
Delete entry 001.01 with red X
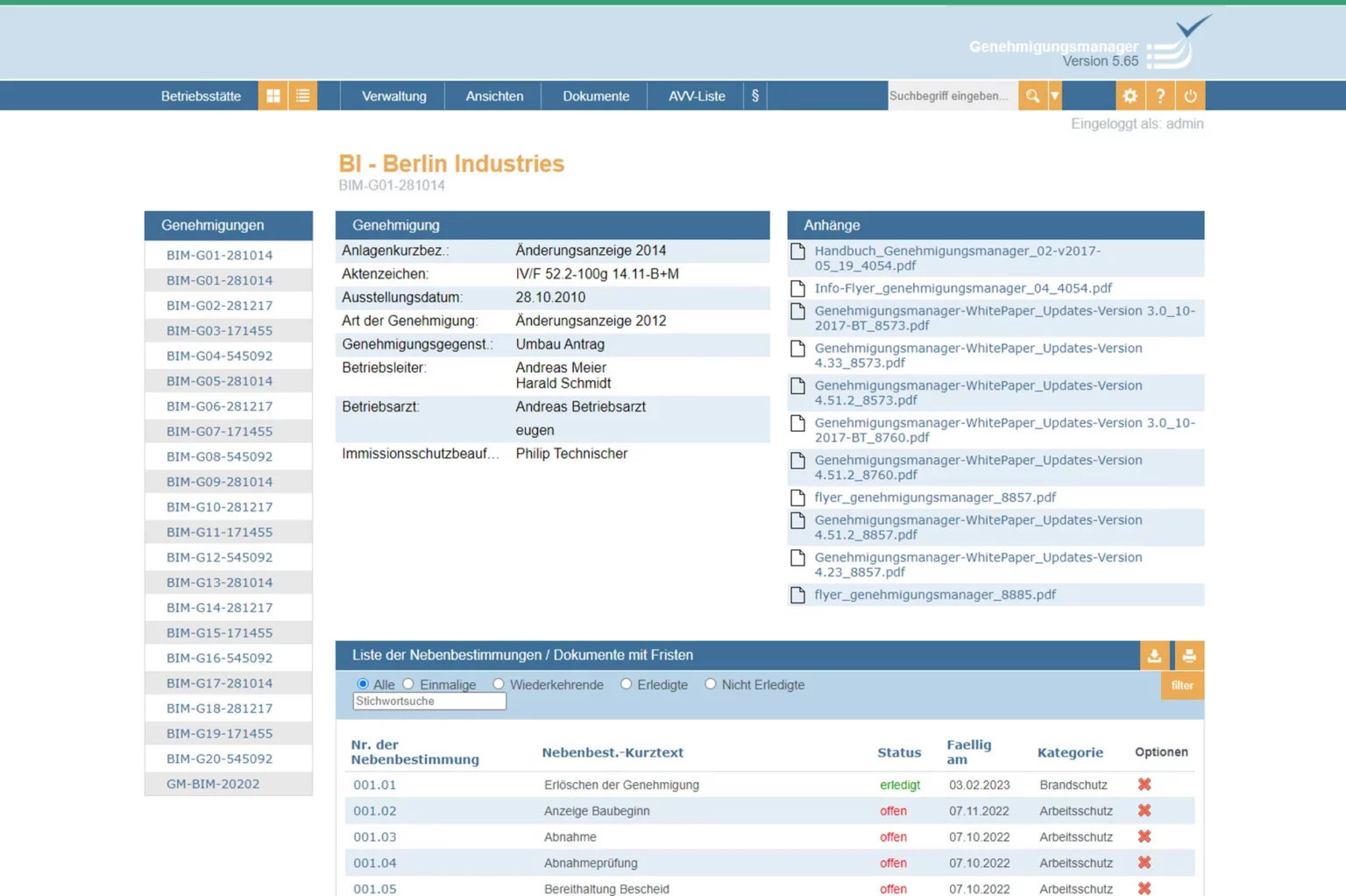[1144, 785]
